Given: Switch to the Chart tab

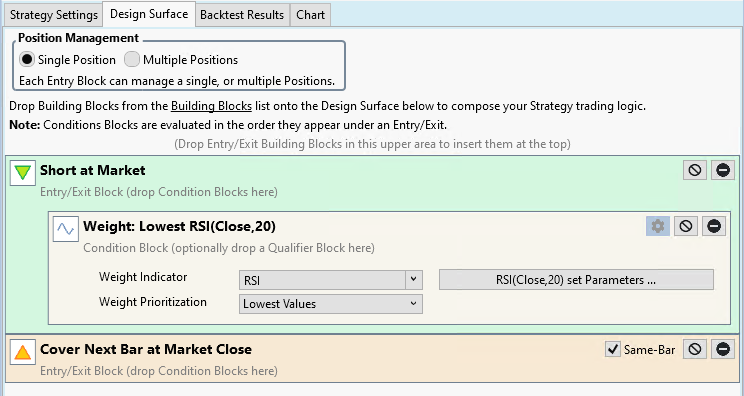Looking at the screenshot, I should pos(310,15).
